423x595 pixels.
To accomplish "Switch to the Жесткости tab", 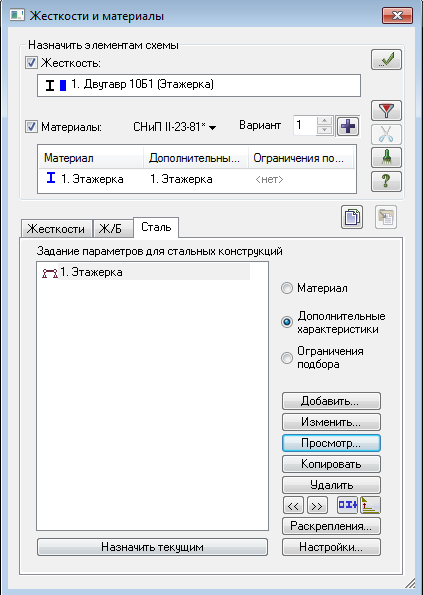I will [x=56, y=229].
